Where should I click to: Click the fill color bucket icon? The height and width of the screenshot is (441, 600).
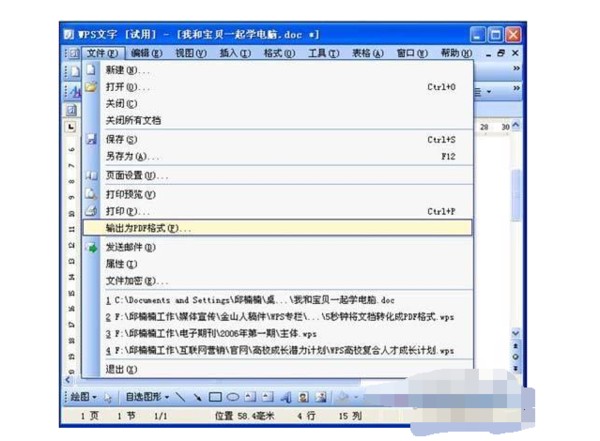click(343, 397)
